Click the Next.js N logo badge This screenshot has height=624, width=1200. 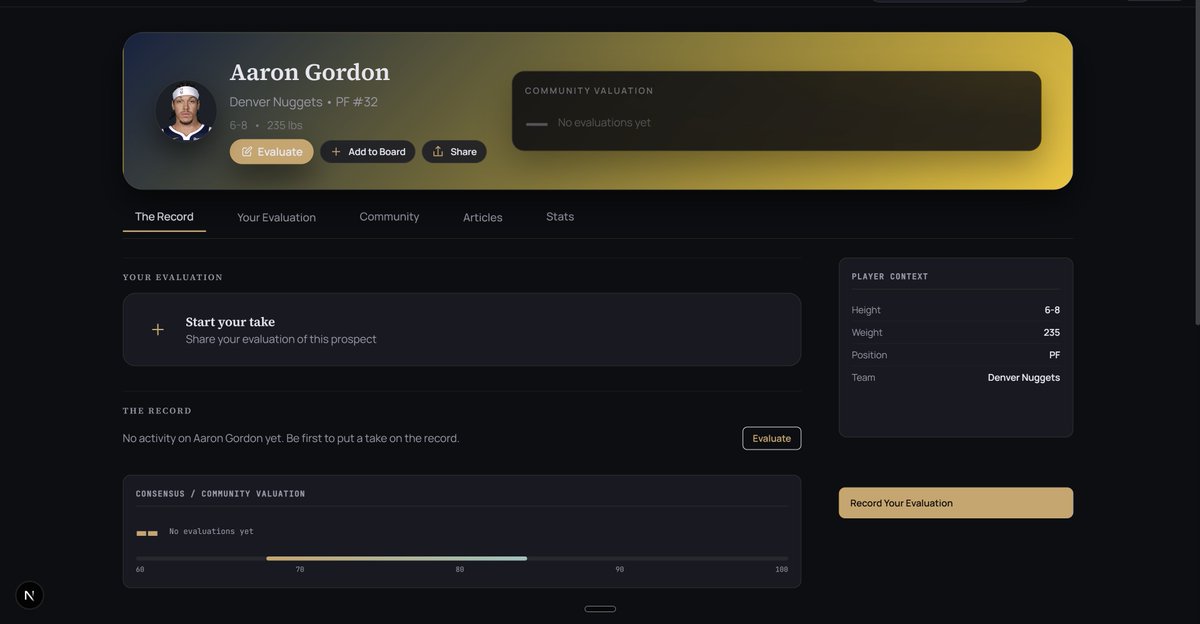[x=29, y=595]
